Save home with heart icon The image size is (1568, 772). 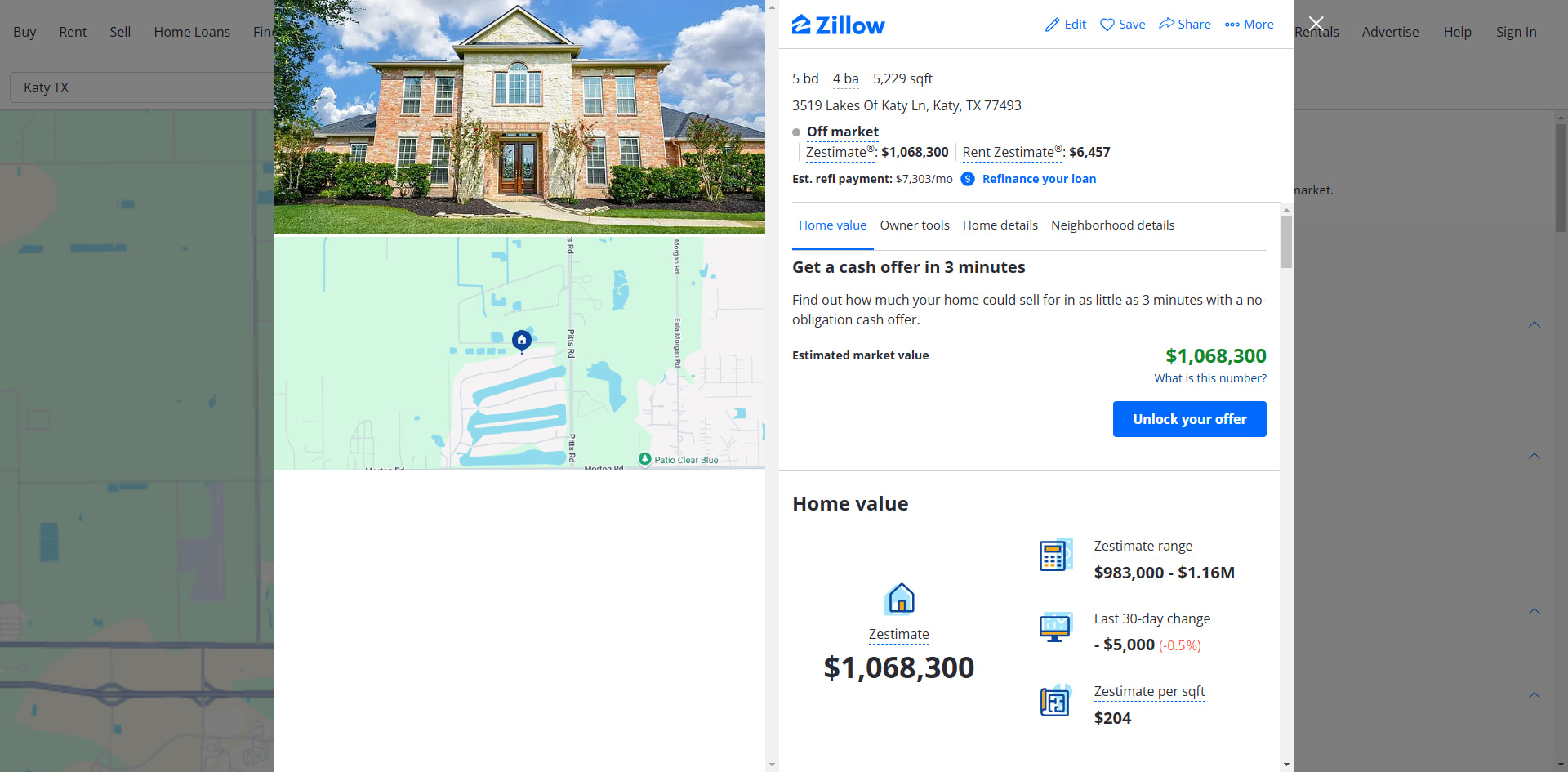click(1107, 25)
